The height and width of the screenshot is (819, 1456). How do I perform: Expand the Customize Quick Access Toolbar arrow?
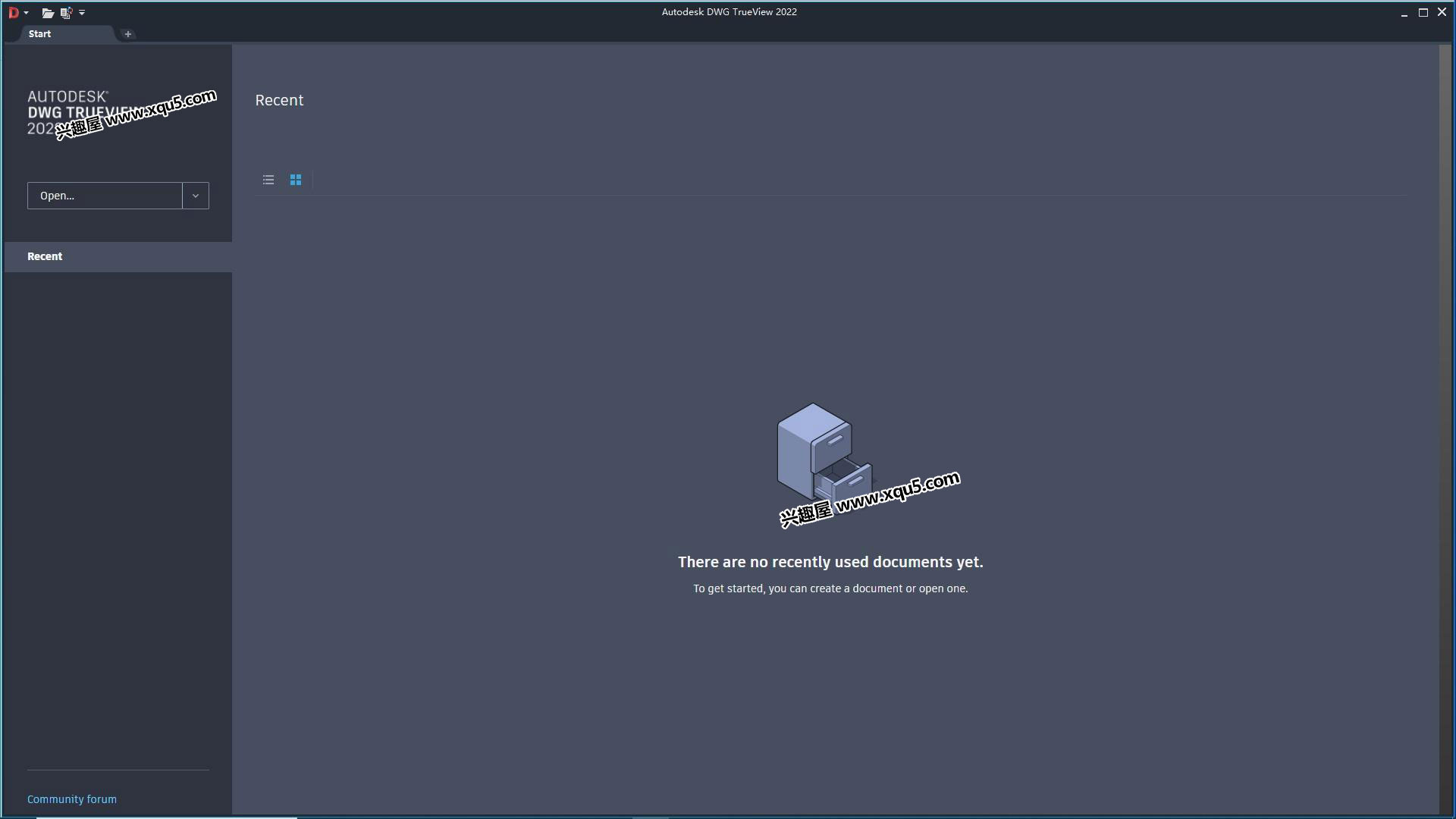click(x=82, y=13)
